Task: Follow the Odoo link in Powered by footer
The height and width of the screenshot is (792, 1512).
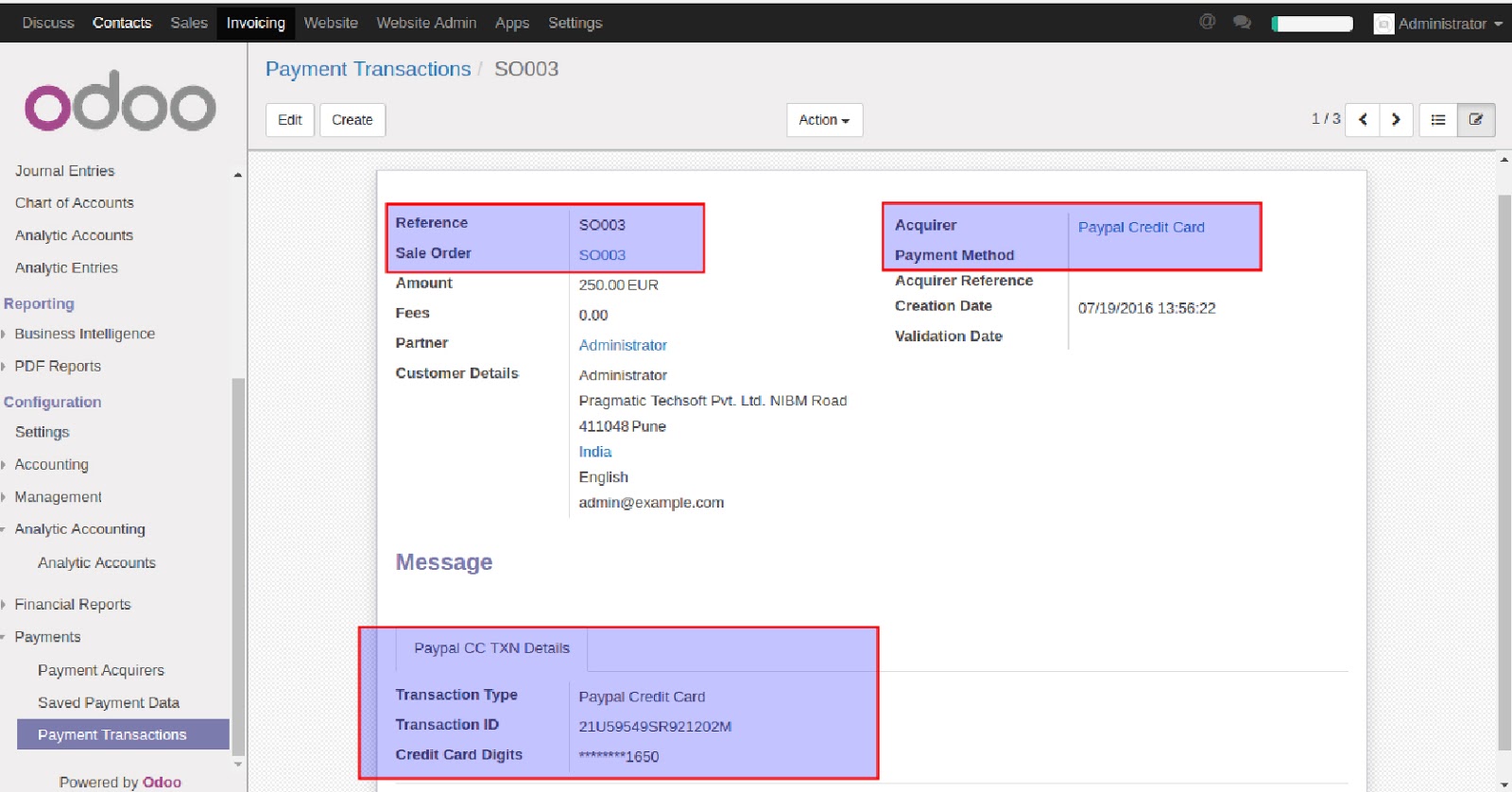Action: coord(162,782)
